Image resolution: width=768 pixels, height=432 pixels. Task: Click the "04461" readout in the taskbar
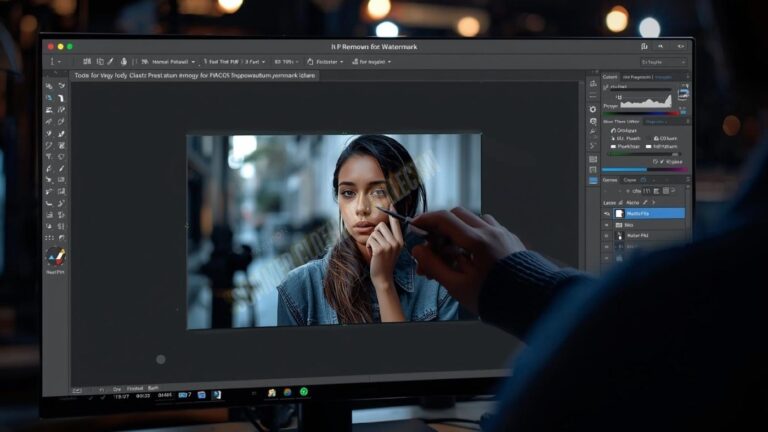pos(165,395)
